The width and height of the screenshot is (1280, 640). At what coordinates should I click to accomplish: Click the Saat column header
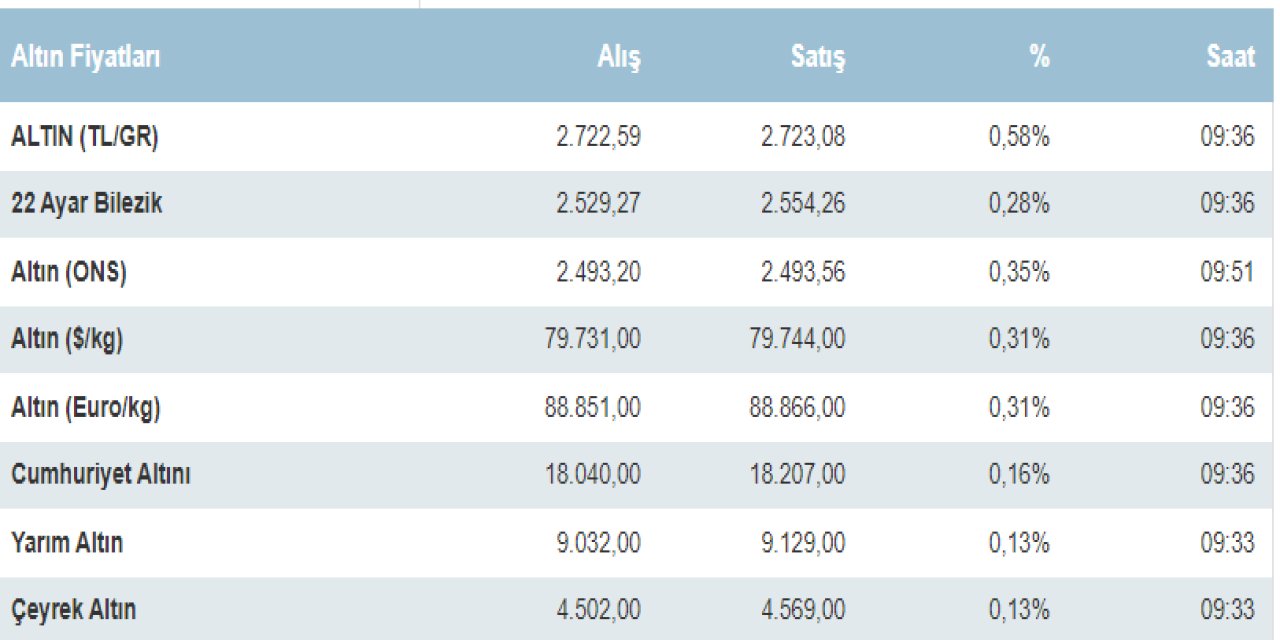(1230, 57)
